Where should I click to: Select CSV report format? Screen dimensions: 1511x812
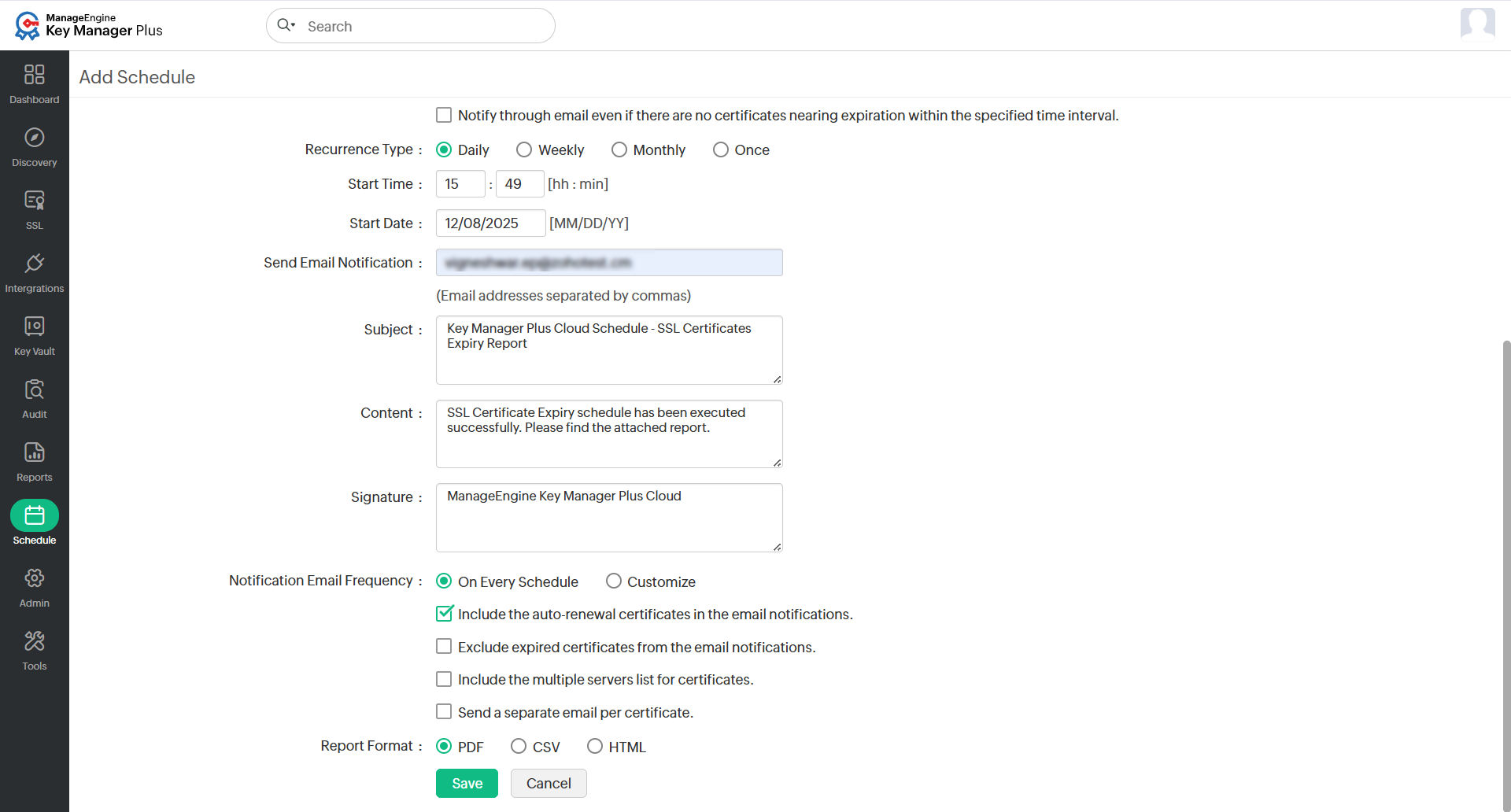point(519,746)
